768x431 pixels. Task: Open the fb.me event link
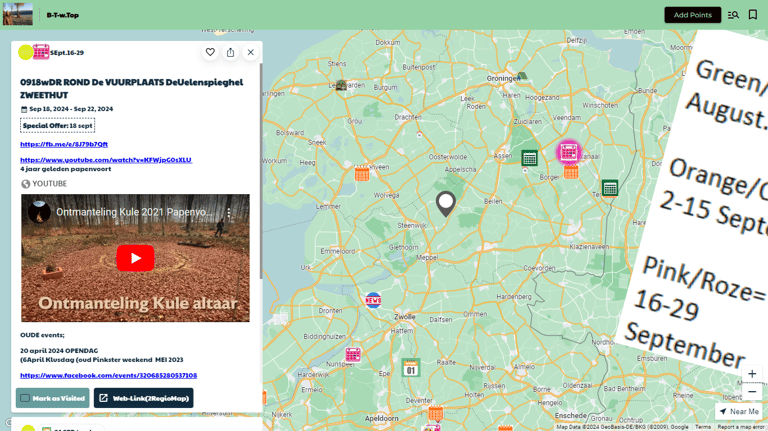pos(64,144)
